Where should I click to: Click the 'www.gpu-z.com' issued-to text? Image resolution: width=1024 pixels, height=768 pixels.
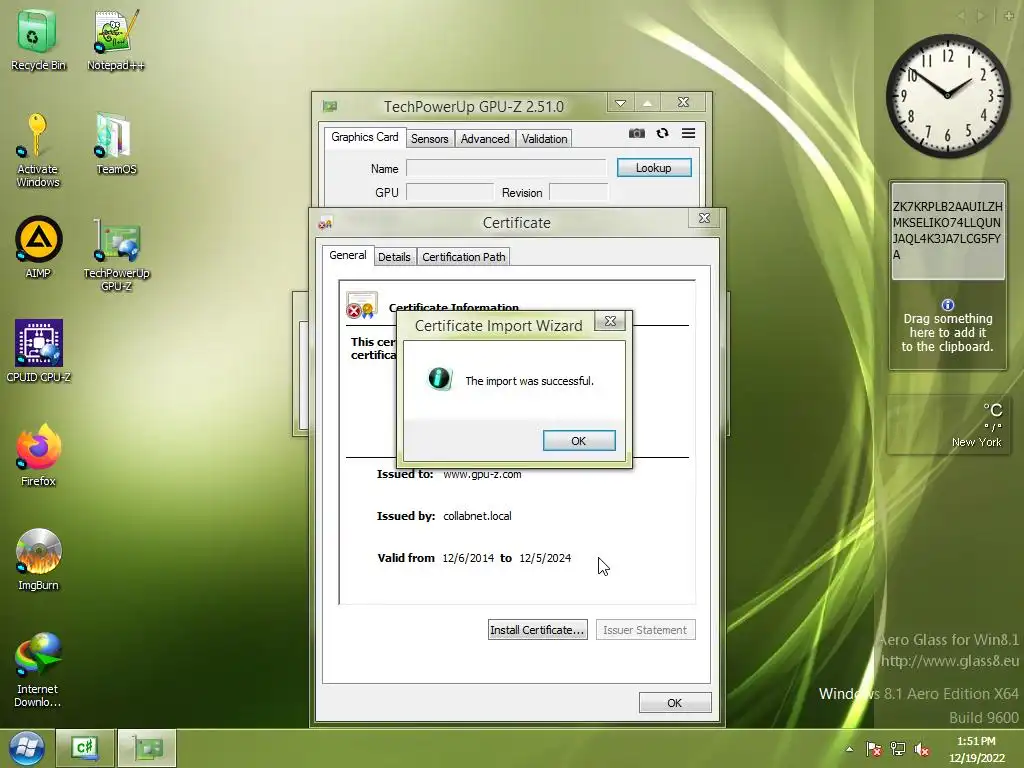[x=482, y=474]
